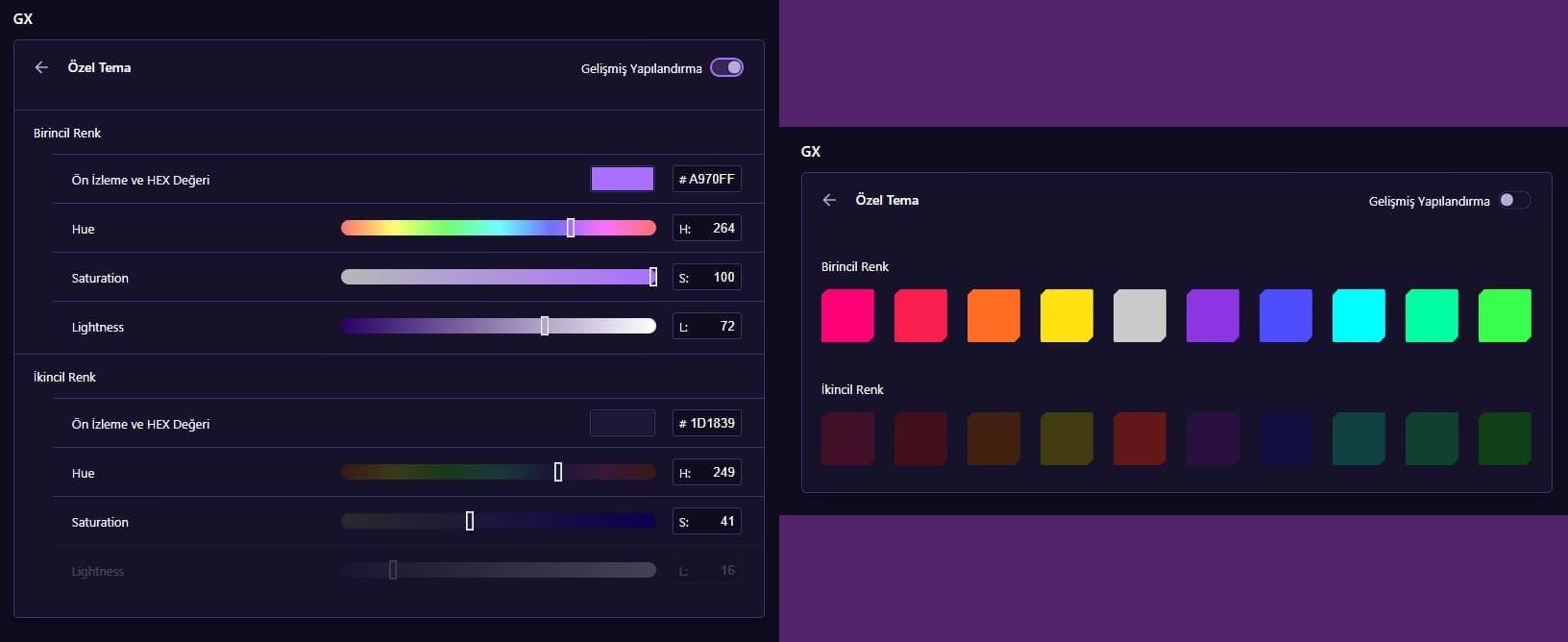The image size is (1568, 642).
Task: Click the primary color preview box
Action: [x=623, y=179]
